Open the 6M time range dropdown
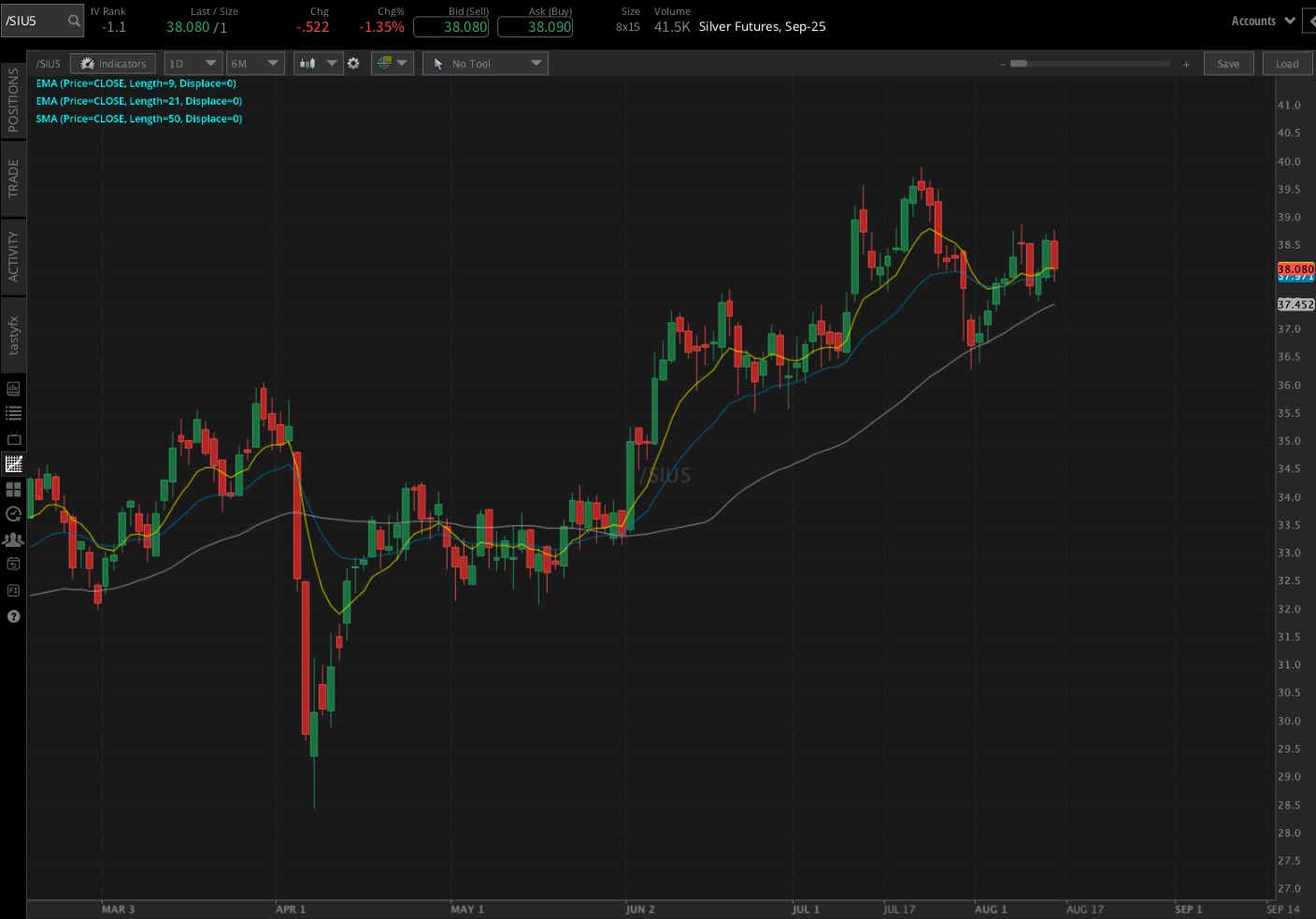 (x=255, y=64)
